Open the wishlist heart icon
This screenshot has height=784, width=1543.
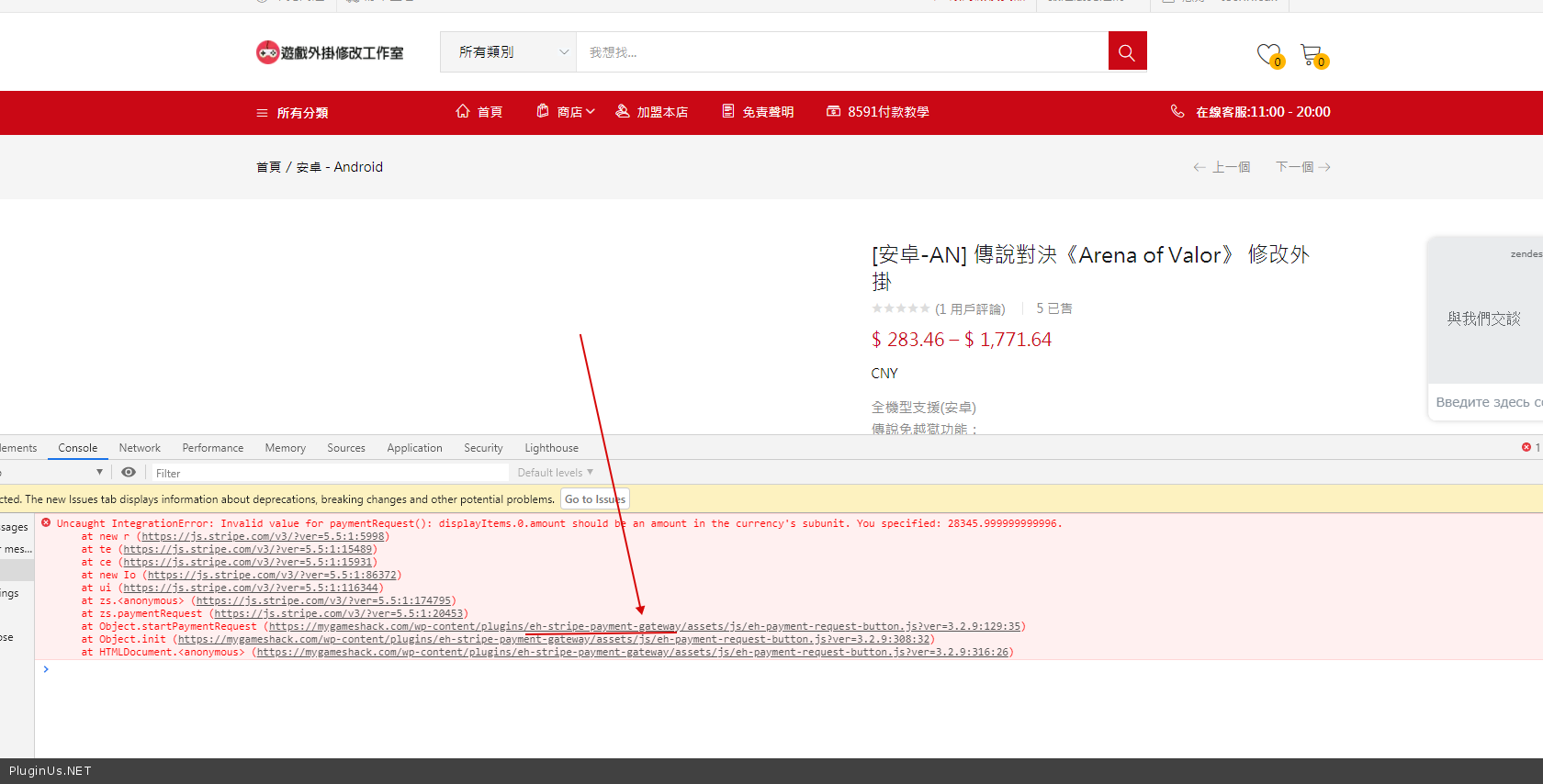click(x=1268, y=54)
